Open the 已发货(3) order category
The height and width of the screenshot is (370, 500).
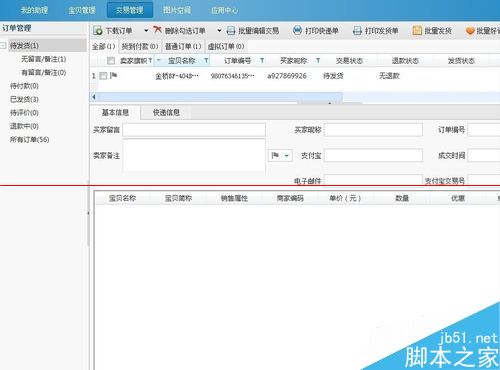[24, 99]
